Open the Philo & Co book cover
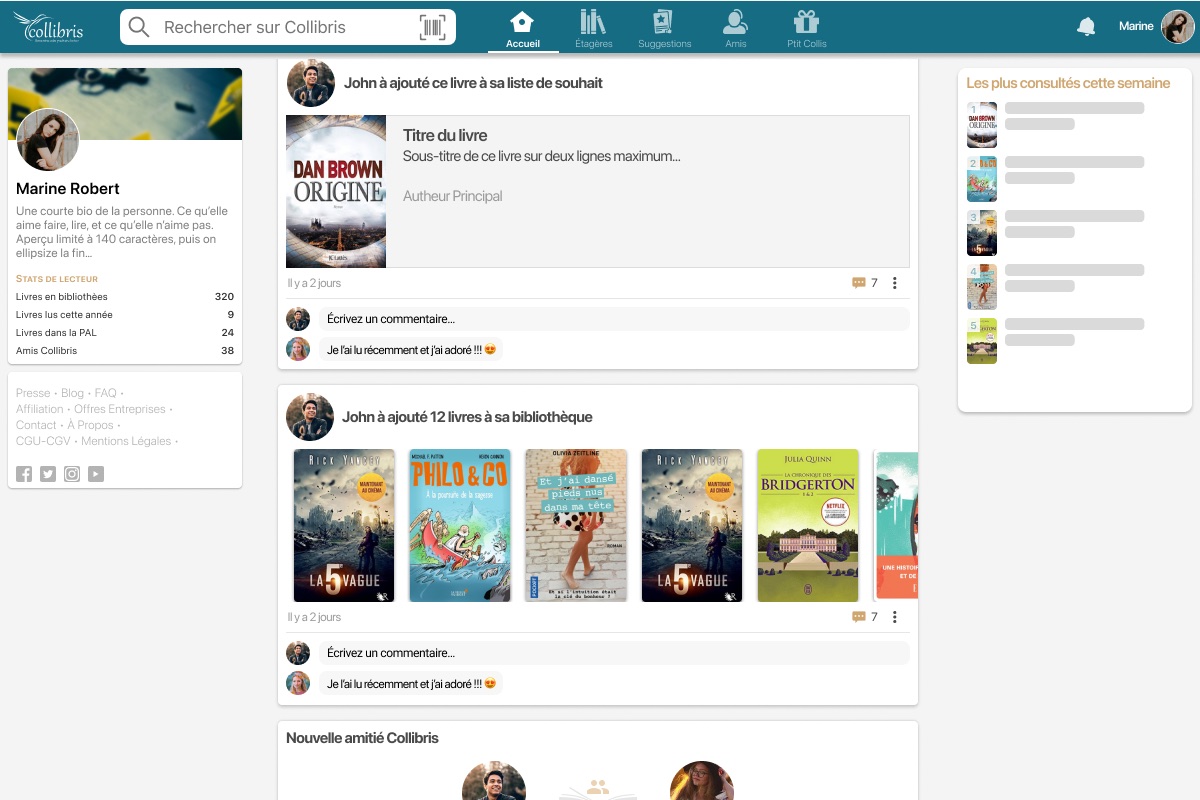This screenshot has width=1200, height=800. [x=460, y=526]
